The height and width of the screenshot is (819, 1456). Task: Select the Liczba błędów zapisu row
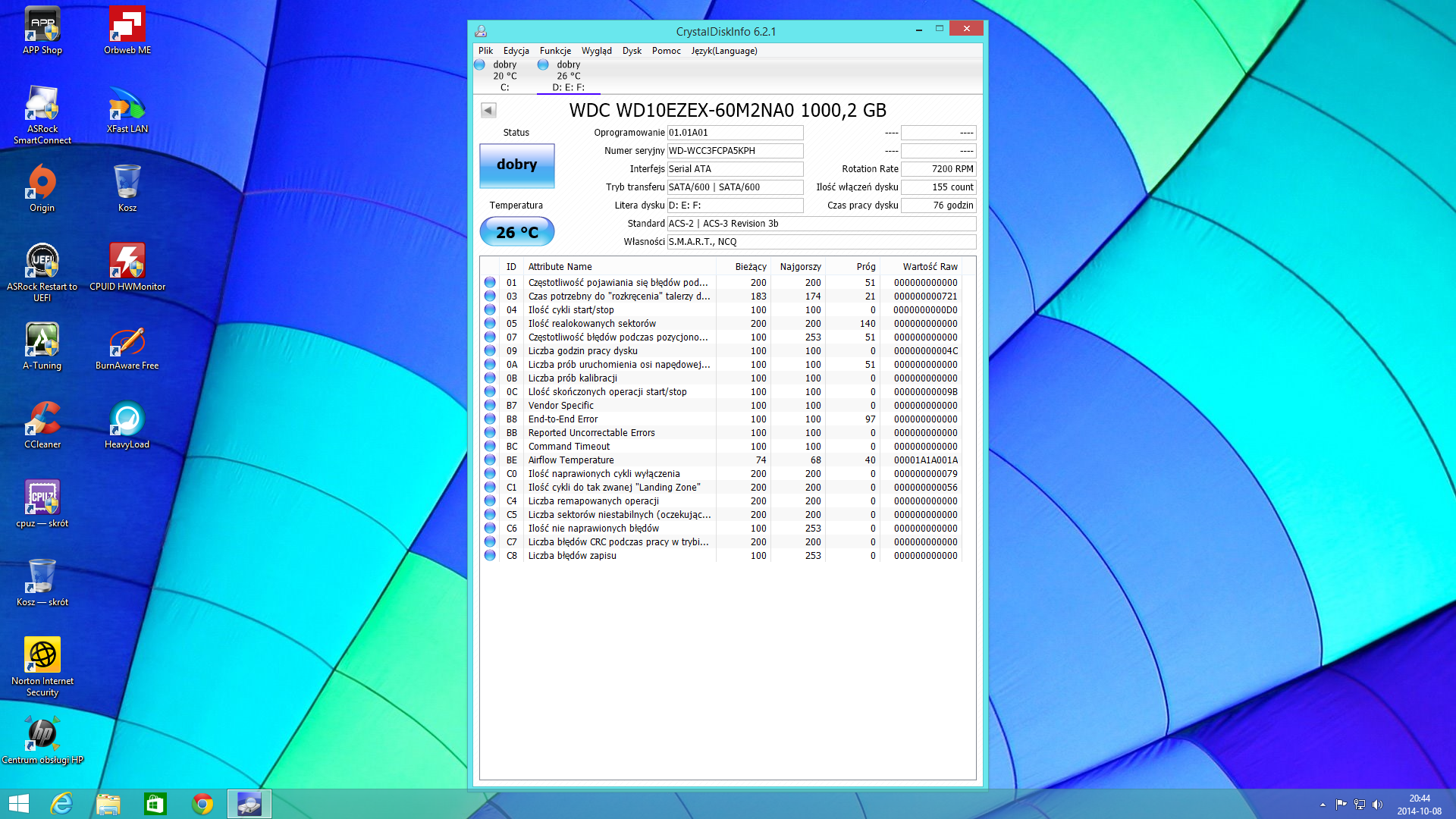point(722,556)
